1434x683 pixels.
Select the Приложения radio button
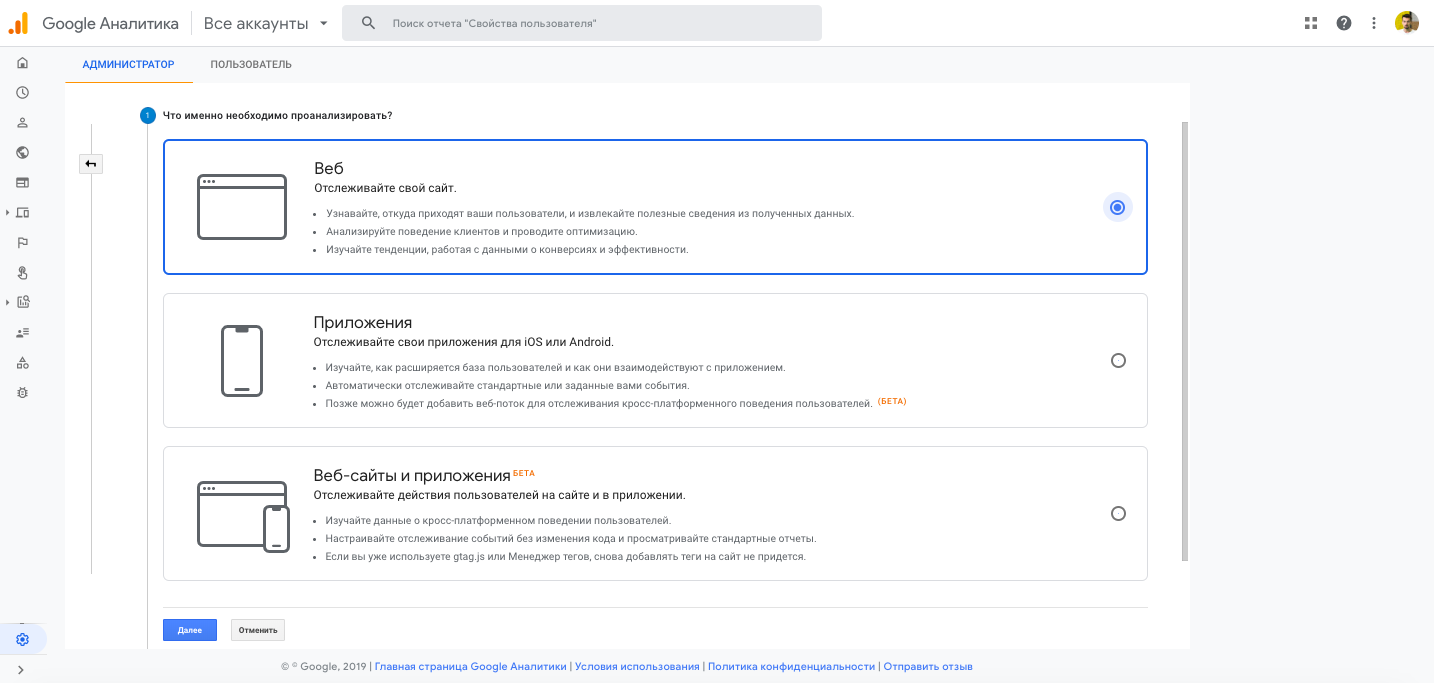click(1118, 361)
